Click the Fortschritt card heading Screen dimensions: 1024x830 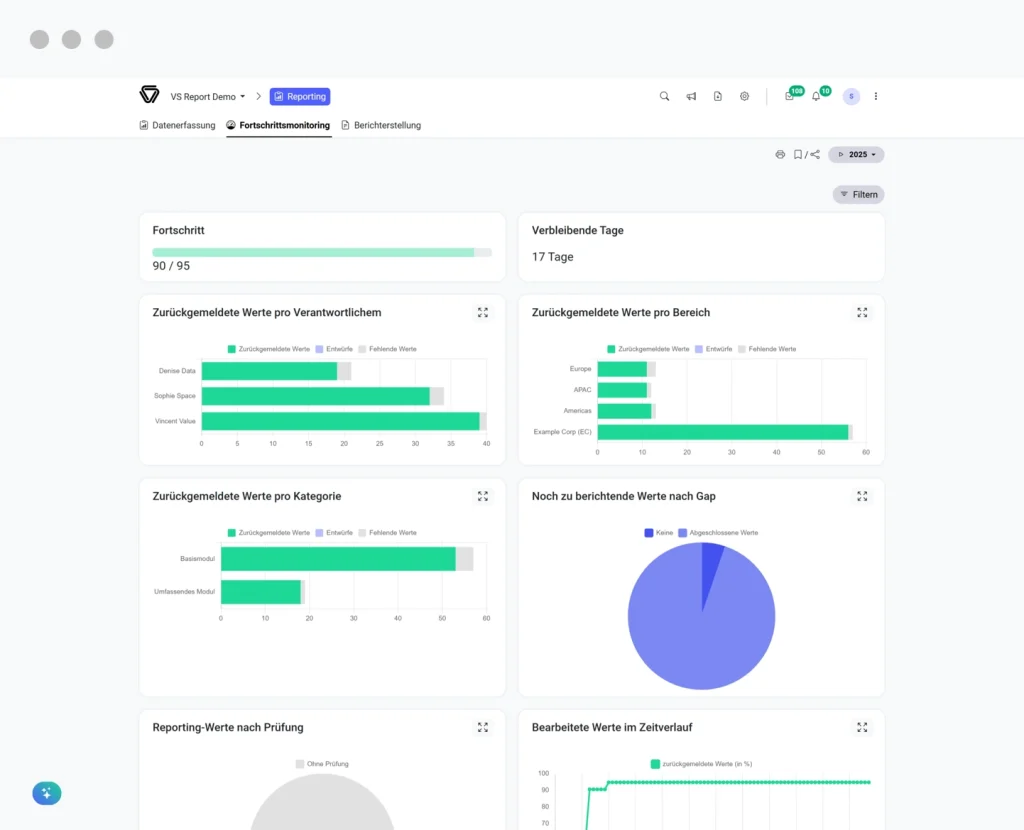click(x=178, y=231)
